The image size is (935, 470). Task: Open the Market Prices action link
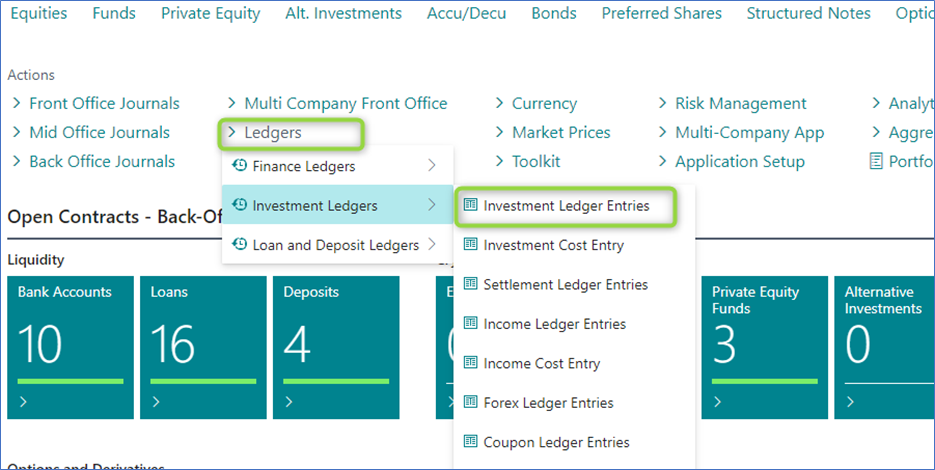560,133
